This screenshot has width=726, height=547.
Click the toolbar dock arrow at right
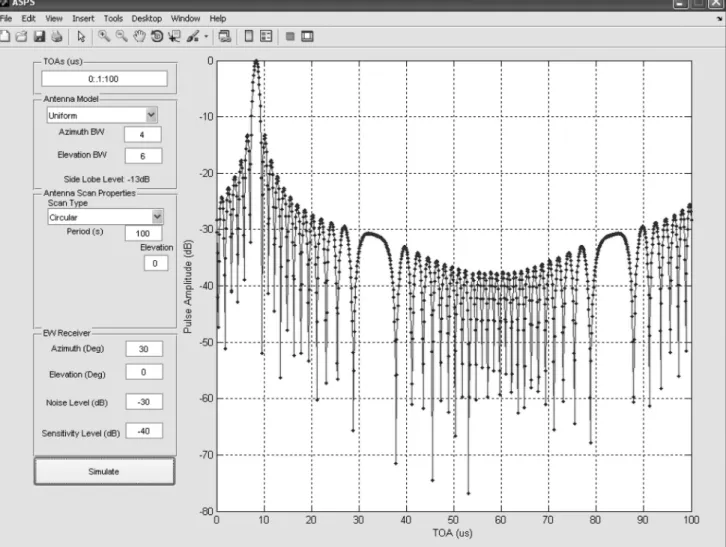[720, 19]
